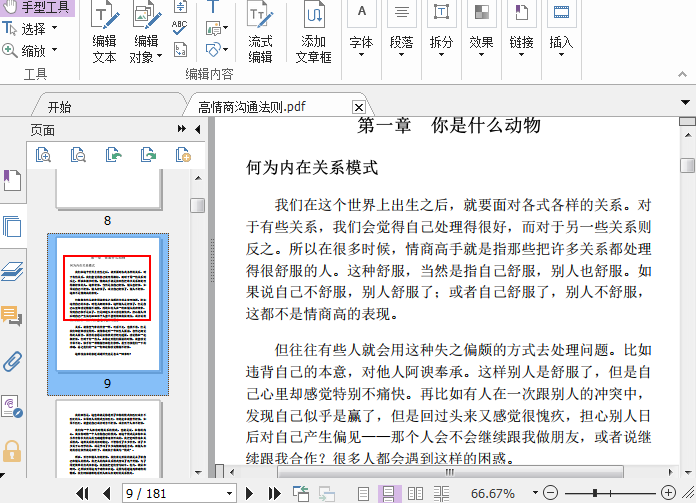Expand the Pages panel with double arrows

point(182,129)
